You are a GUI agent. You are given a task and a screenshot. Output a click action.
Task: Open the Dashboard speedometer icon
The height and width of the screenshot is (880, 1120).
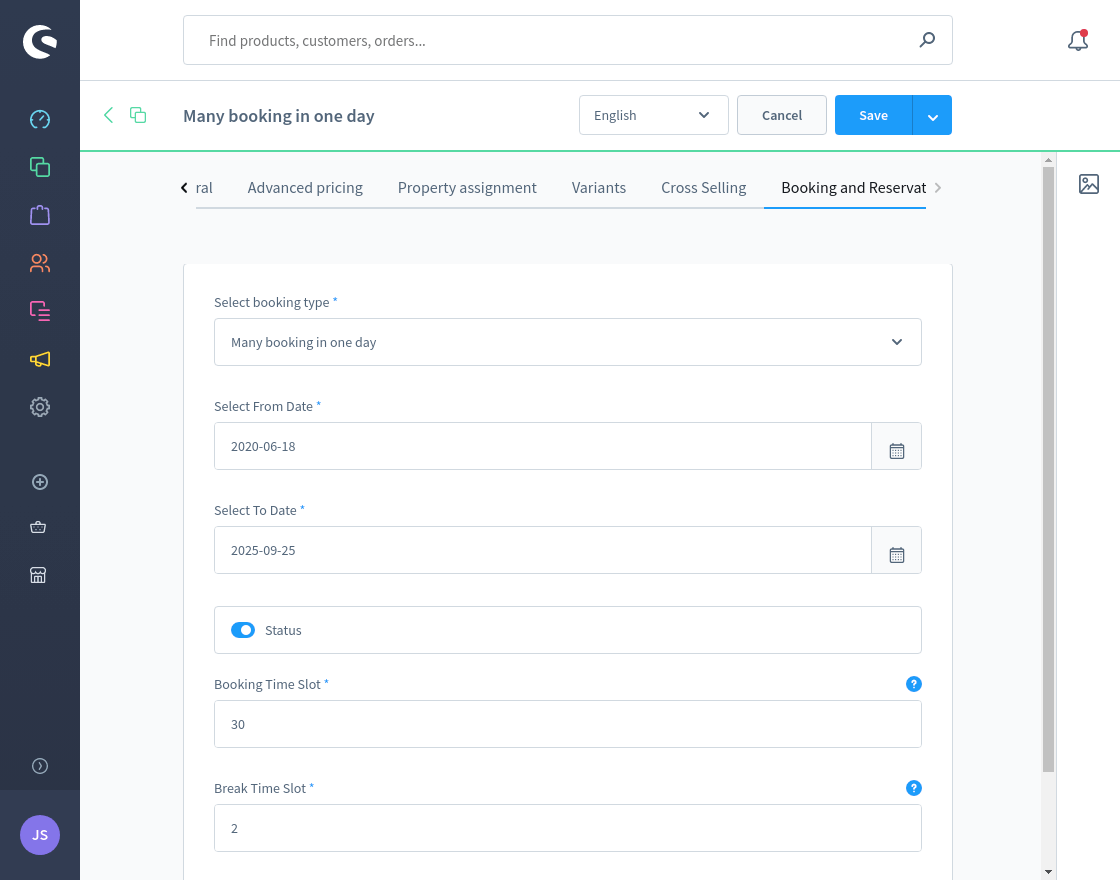pos(40,119)
